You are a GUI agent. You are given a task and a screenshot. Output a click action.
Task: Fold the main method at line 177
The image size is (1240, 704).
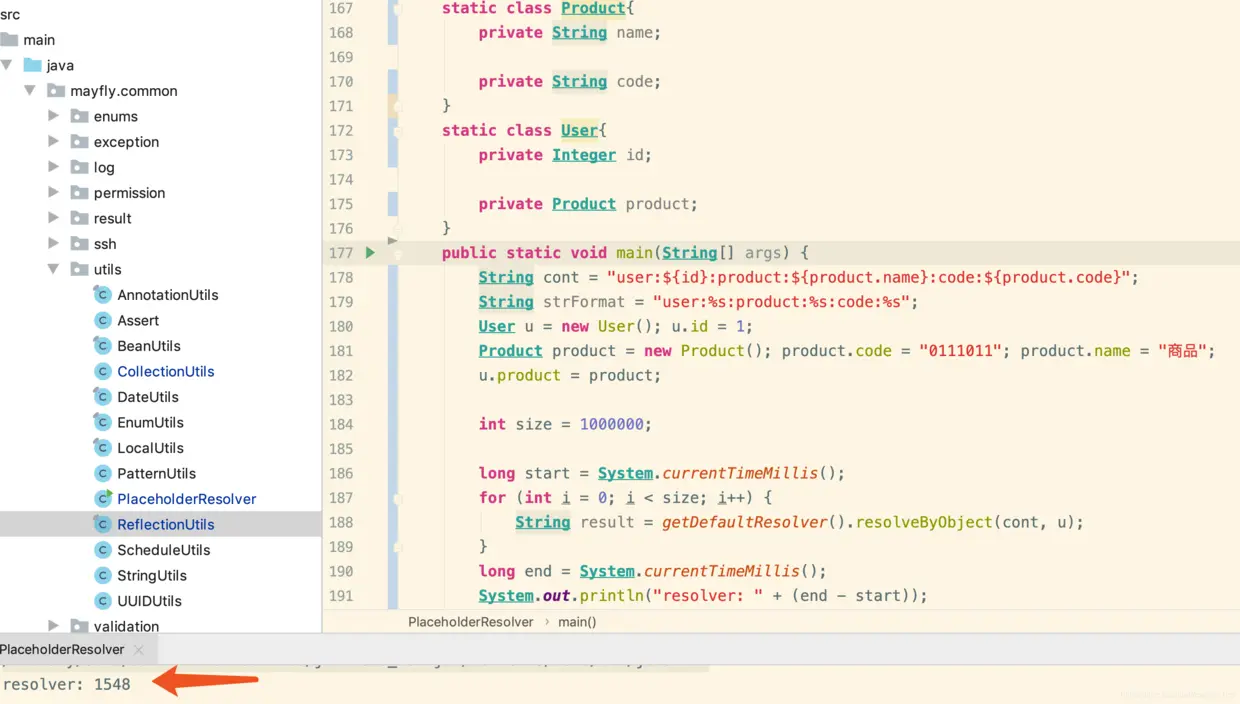(397, 255)
